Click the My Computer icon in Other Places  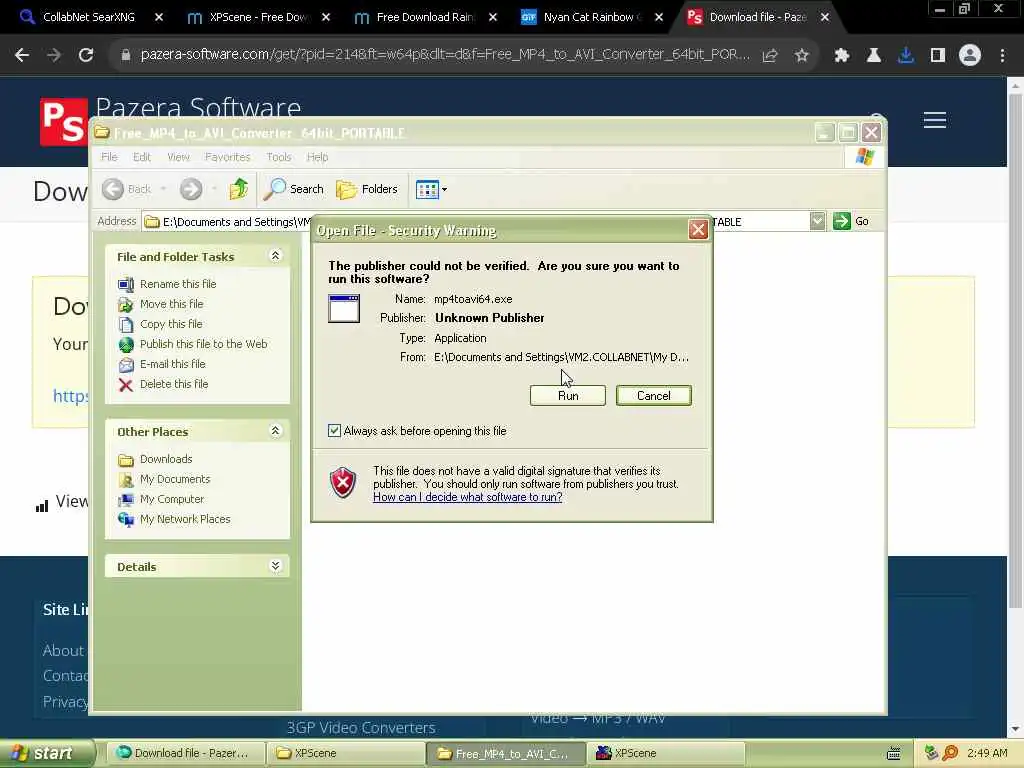pos(126,500)
